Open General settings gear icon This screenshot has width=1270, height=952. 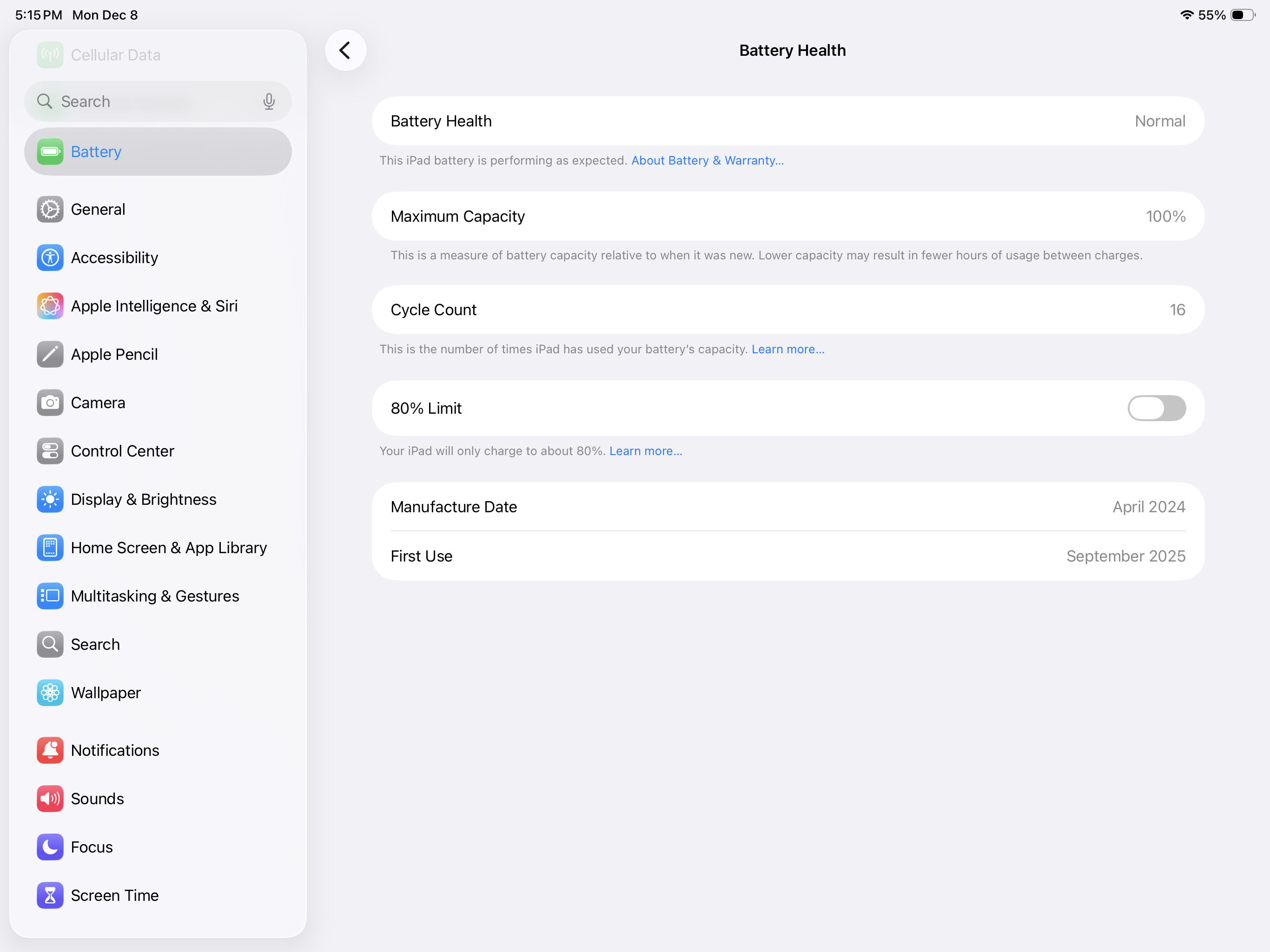[x=50, y=210]
